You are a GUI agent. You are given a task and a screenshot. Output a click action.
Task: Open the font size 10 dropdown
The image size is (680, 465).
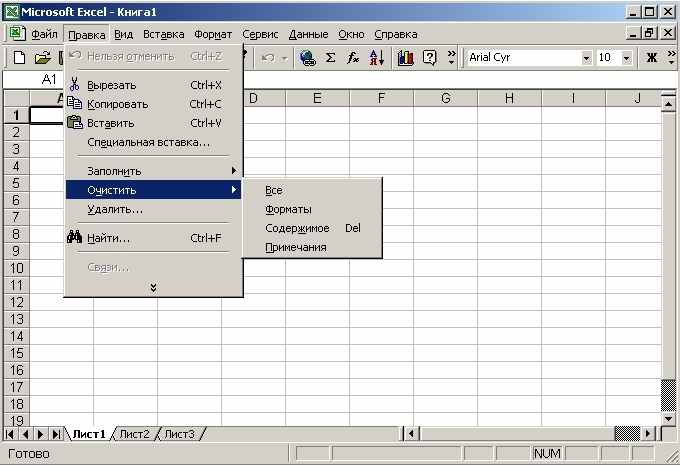click(626, 58)
